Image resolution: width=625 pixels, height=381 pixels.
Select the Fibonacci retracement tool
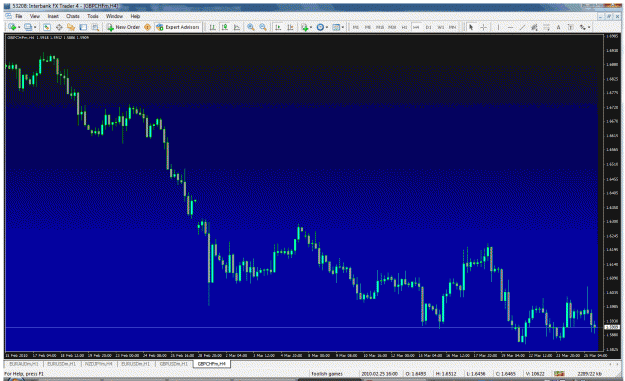click(x=546, y=27)
